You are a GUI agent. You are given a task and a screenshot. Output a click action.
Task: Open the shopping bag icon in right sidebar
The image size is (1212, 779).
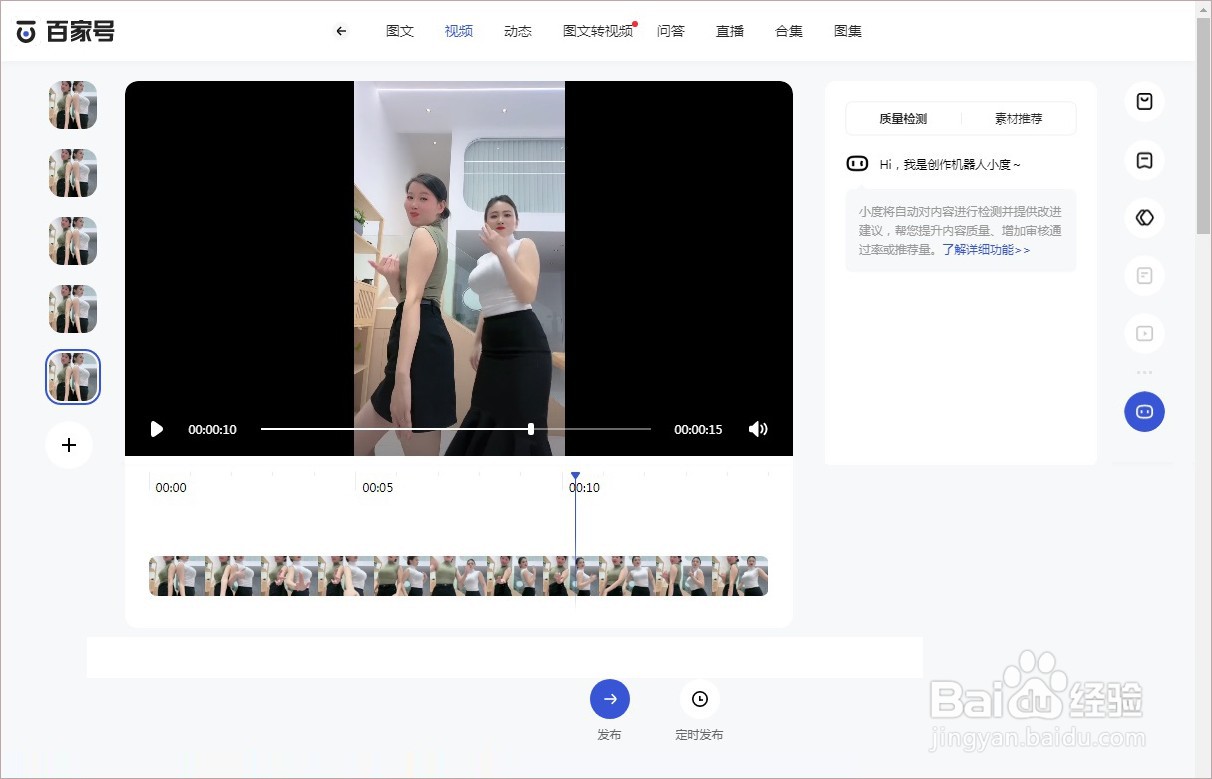1145,102
